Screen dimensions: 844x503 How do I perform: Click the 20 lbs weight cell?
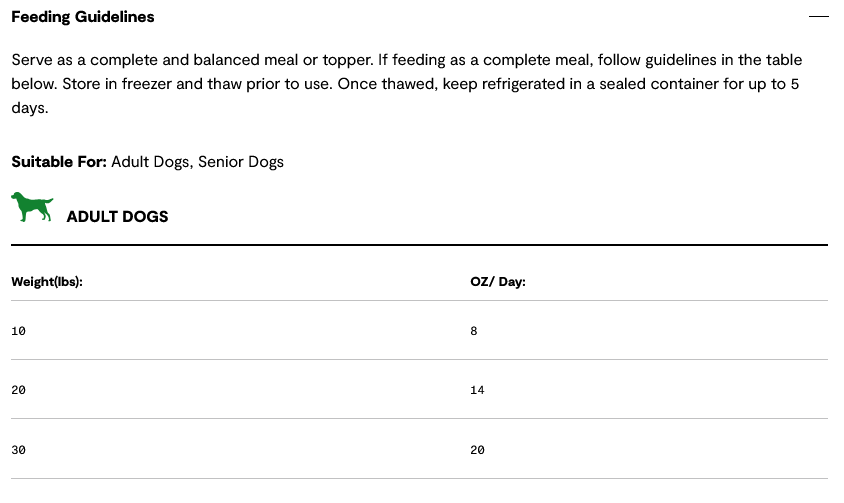coord(19,390)
